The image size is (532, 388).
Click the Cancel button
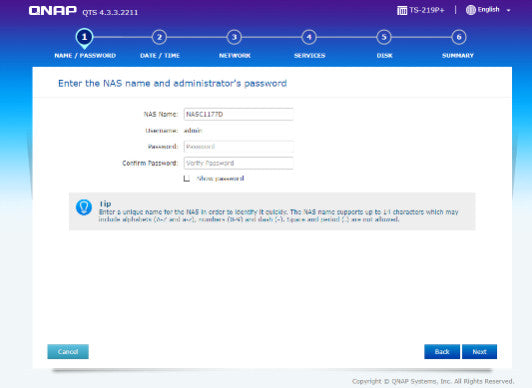(68, 352)
